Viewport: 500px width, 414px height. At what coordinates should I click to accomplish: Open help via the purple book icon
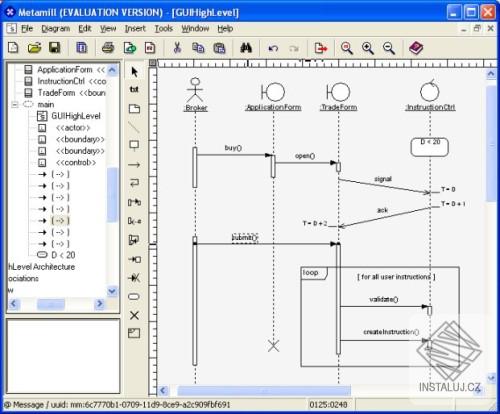tap(416, 48)
